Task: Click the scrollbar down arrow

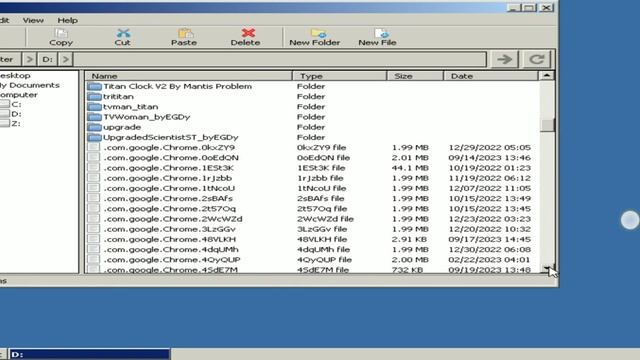Action: (x=547, y=268)
